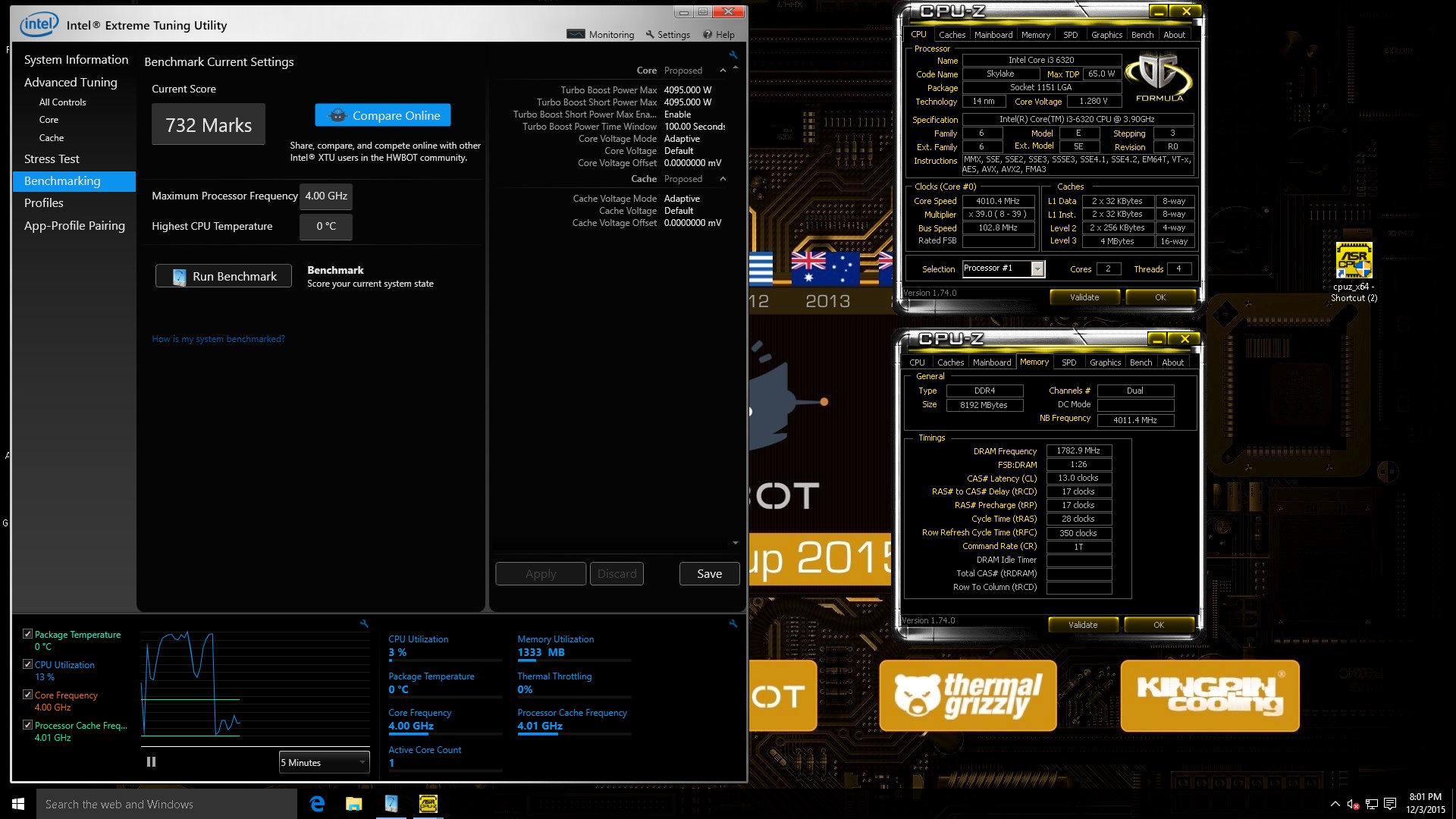Screen dimensions: 1456x819
Task: Open Windows Start menu
Action: pyautogui.click(x=18, y=804)
